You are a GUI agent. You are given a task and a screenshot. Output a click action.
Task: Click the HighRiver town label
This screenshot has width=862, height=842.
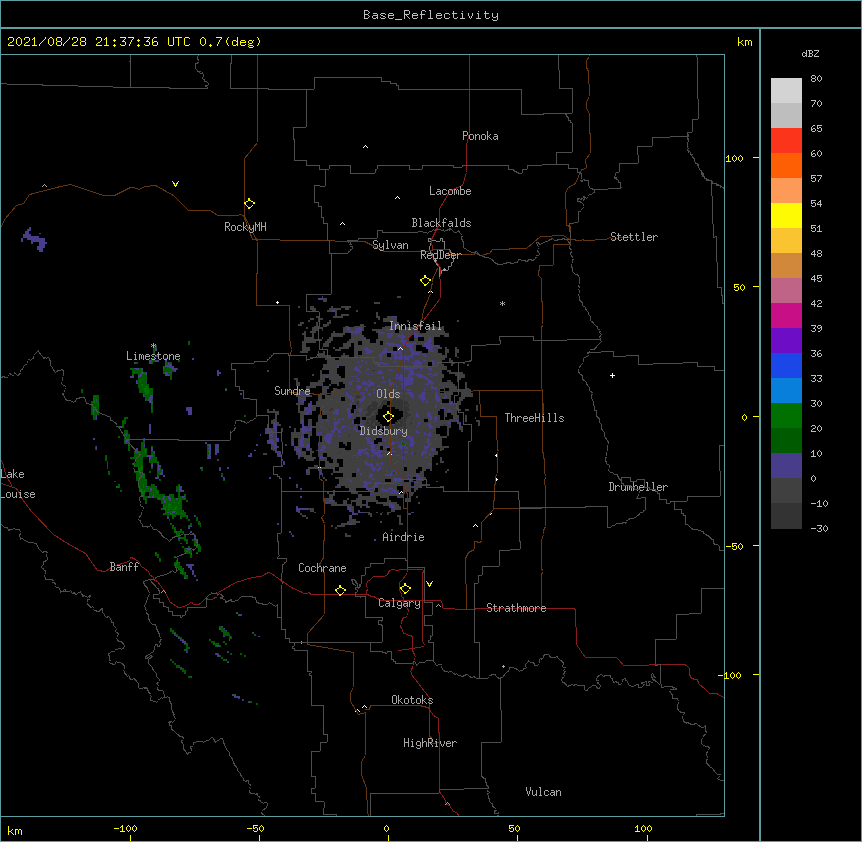[x=430, y=743]
